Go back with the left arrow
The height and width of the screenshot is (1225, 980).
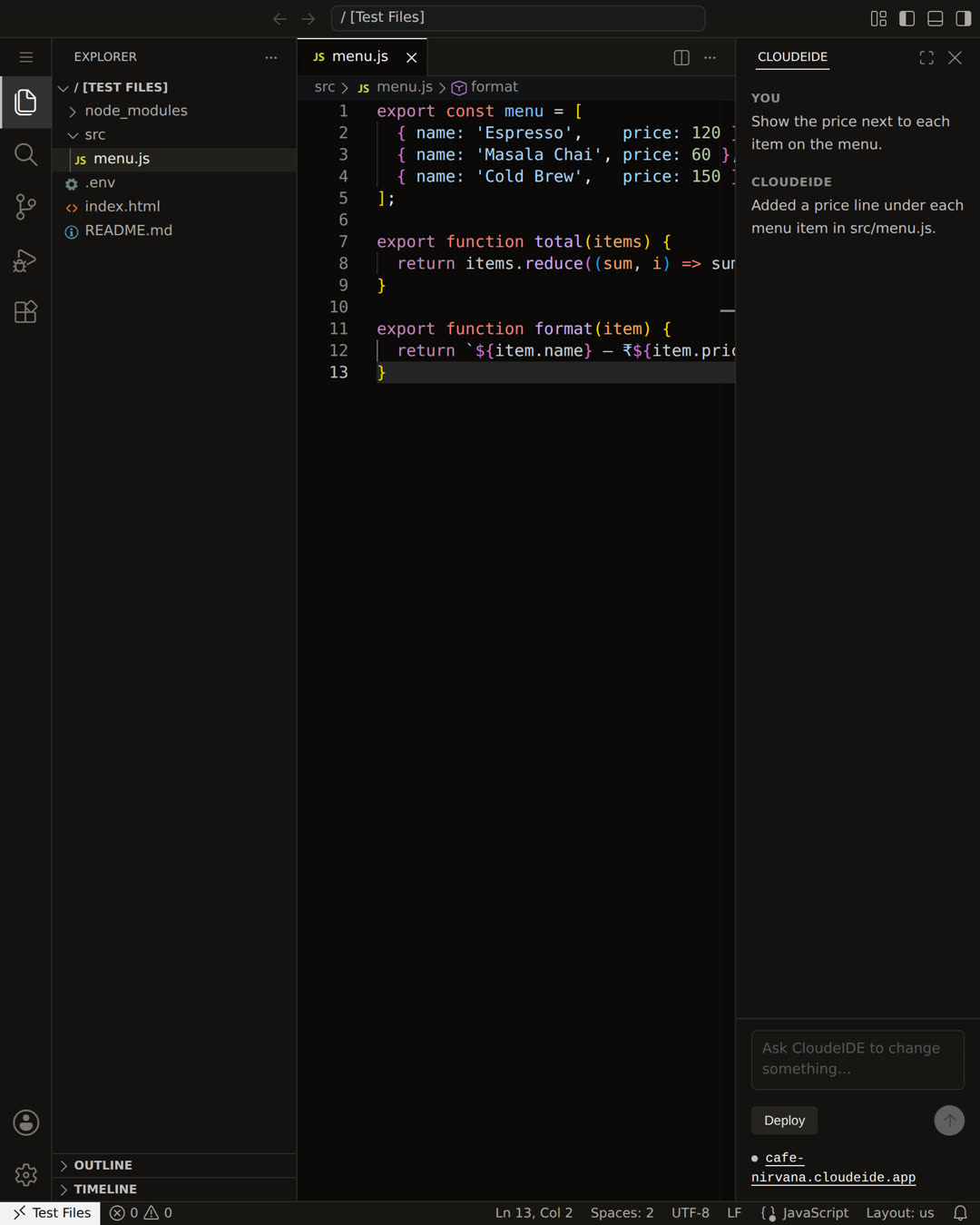(x=279, y=19)
